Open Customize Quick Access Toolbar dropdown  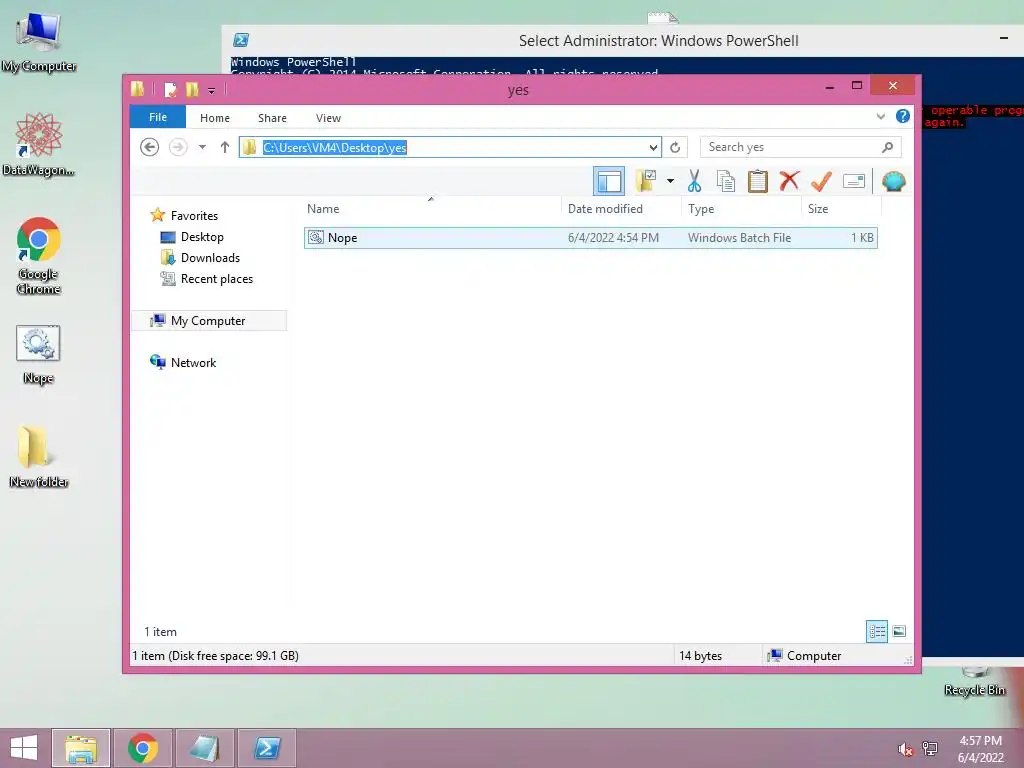(x=211, y=91)
